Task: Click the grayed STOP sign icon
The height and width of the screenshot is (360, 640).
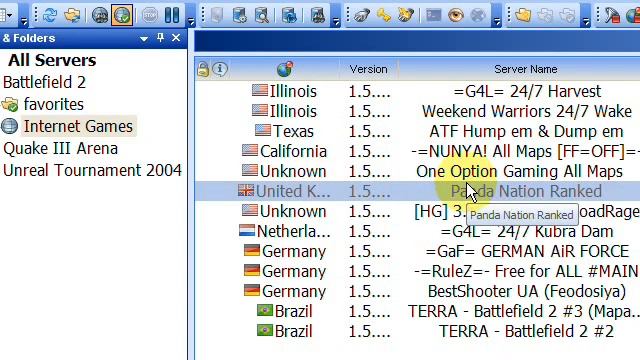Action: pyautogui.click(x=150, y=15)
